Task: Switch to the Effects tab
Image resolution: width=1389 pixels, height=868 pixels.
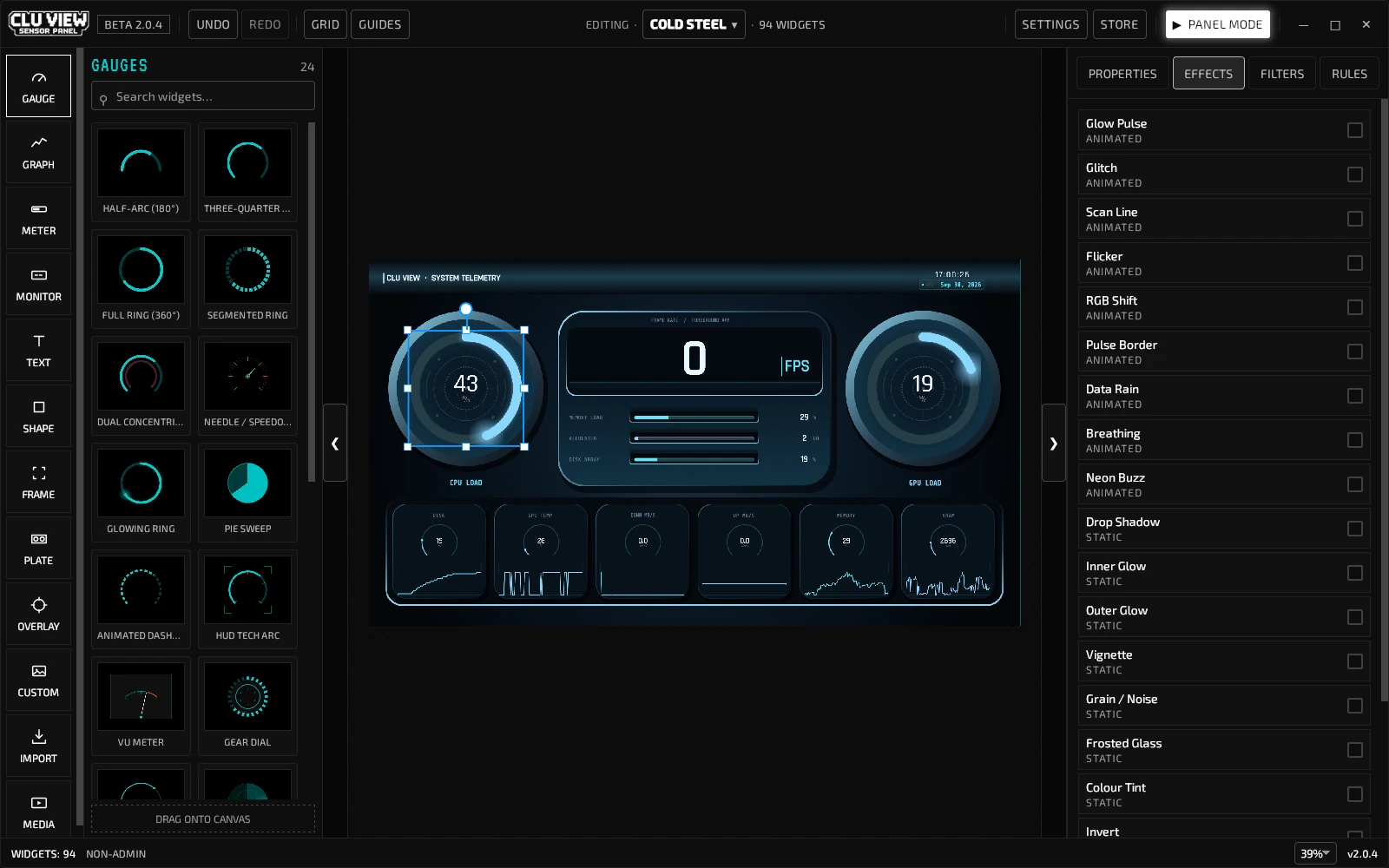Action: [1208, 74]
